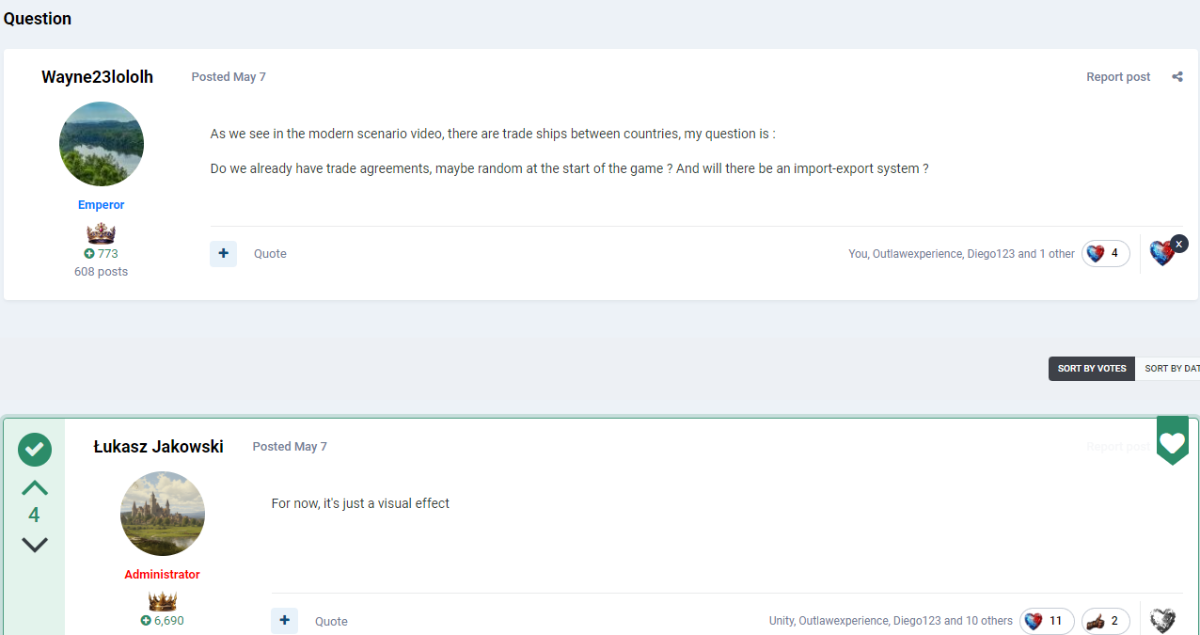The image size is (1200, 635).
Task: Upvote Łukasz Jakowski's answer
Action: [34, 487]
